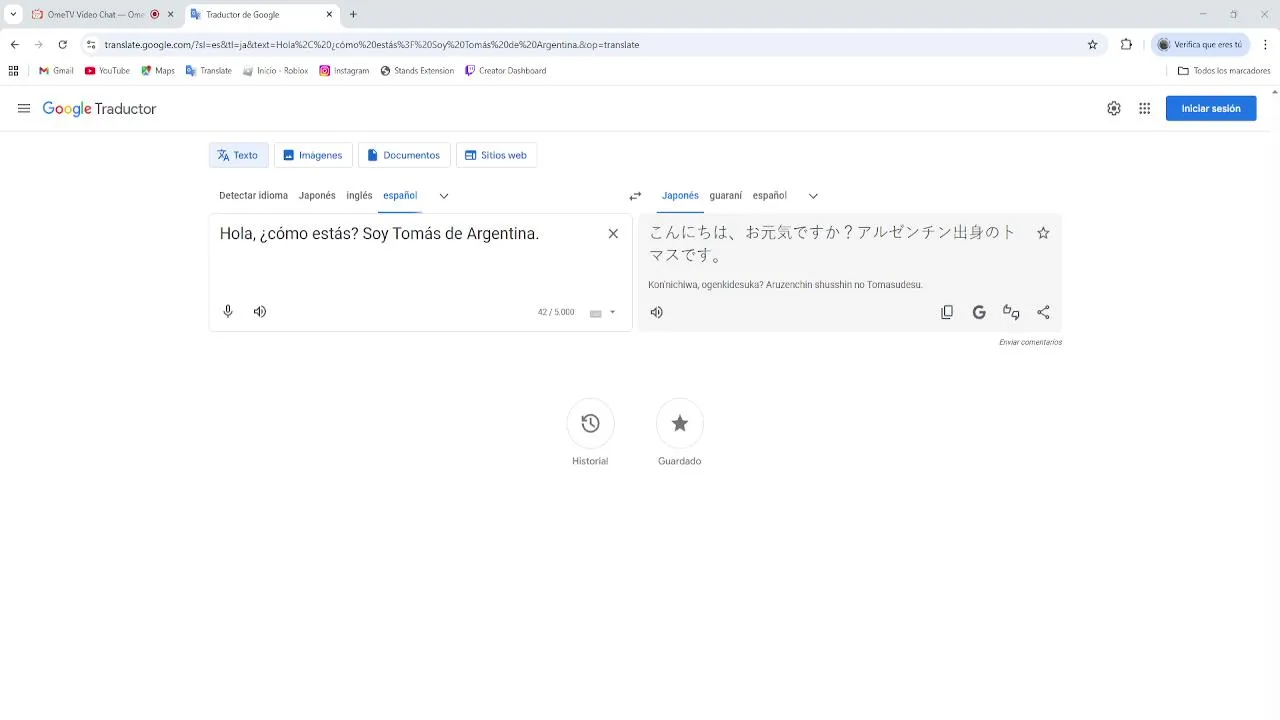Open Google Translate settings gear
Image resolution: width=1280 pixels, height=720 pixels.
tap(1114, 109)
